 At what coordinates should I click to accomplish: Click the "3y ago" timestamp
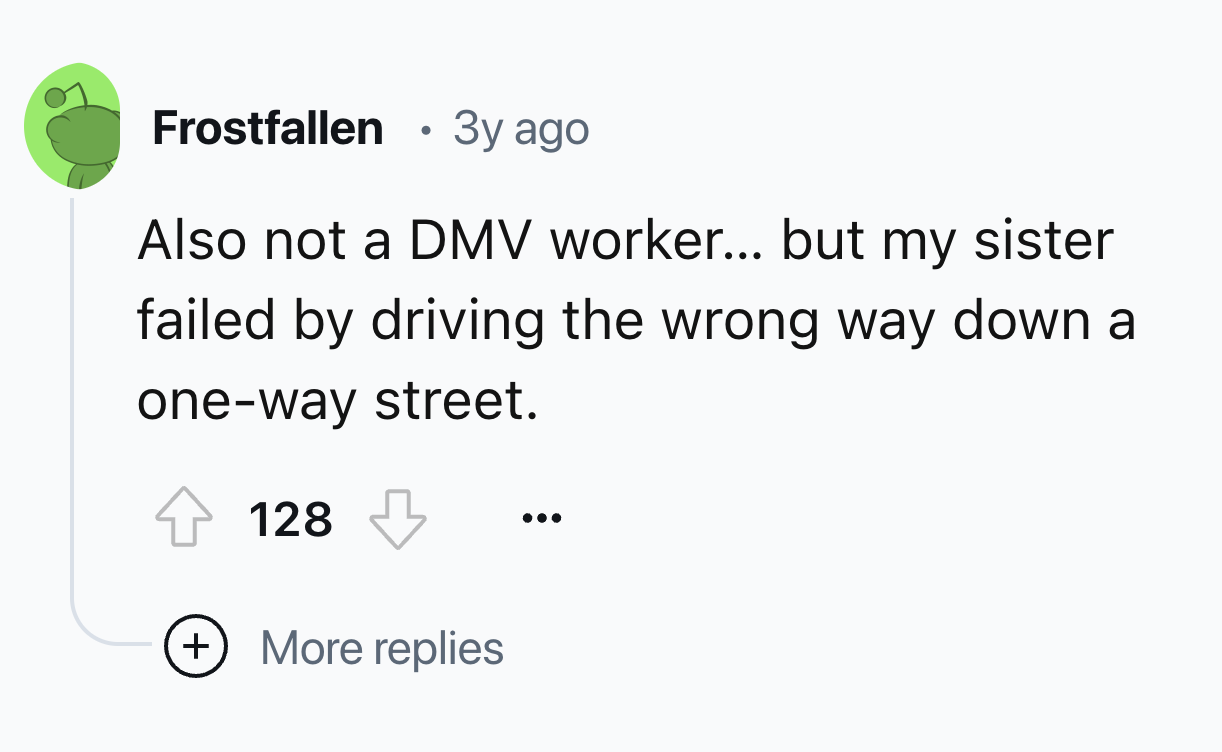pos(520,129)
